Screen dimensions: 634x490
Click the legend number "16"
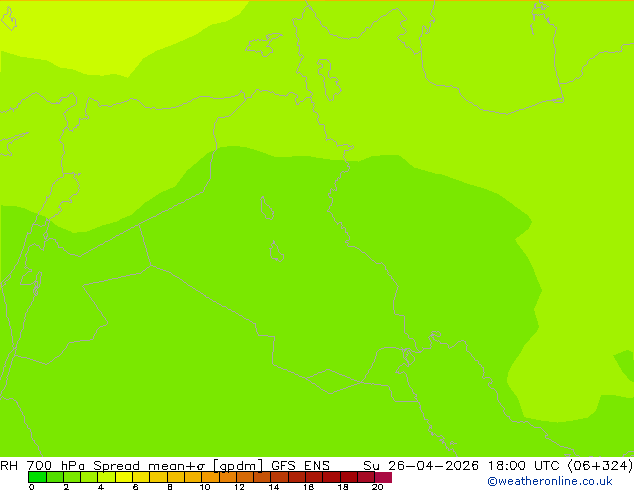pyautogui.click(x=309, y=487)
